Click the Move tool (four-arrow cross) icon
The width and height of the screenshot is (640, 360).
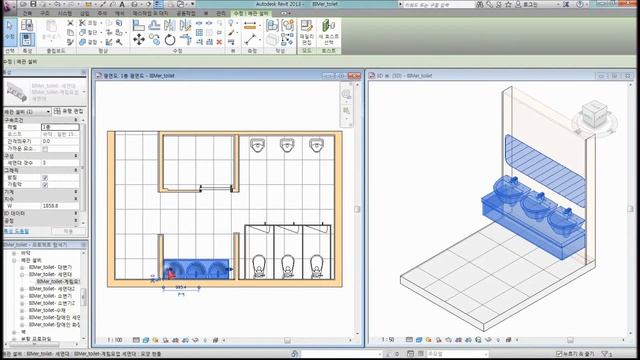139,39
